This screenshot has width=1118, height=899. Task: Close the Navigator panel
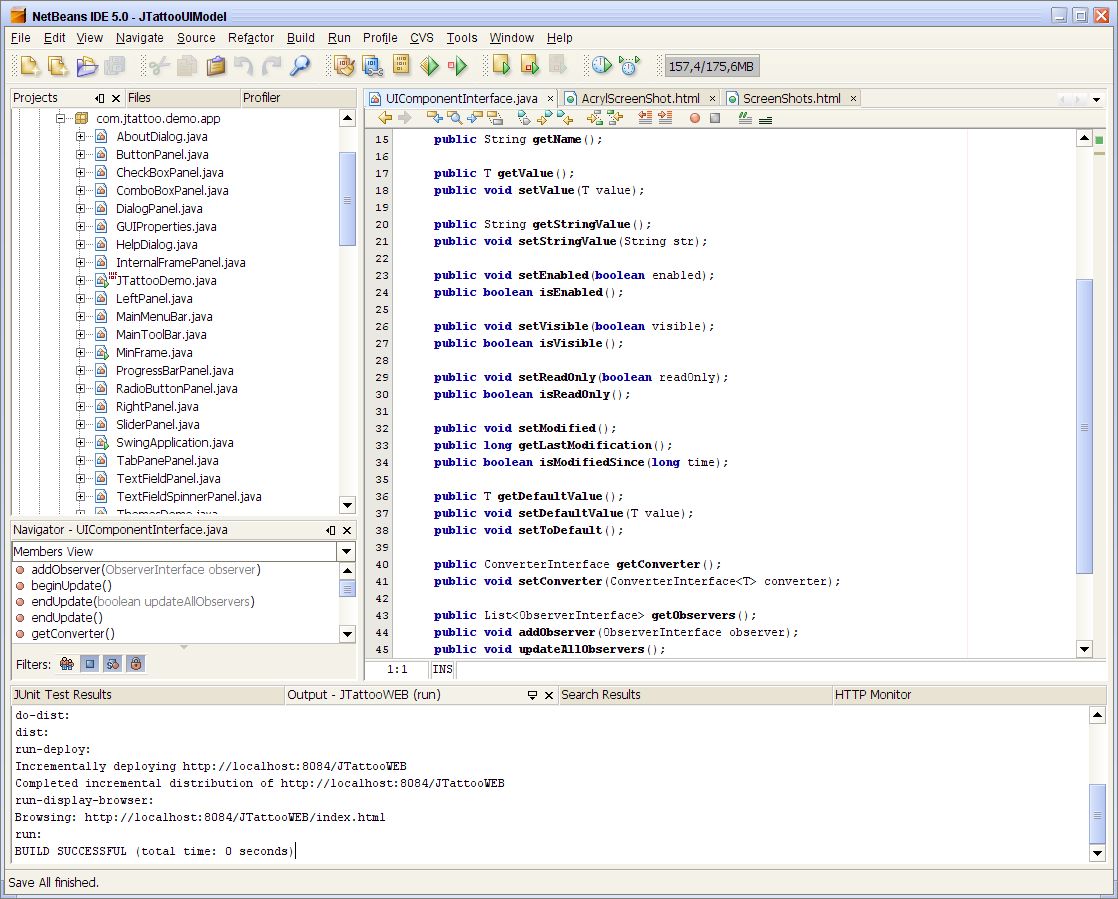[347, 530]
